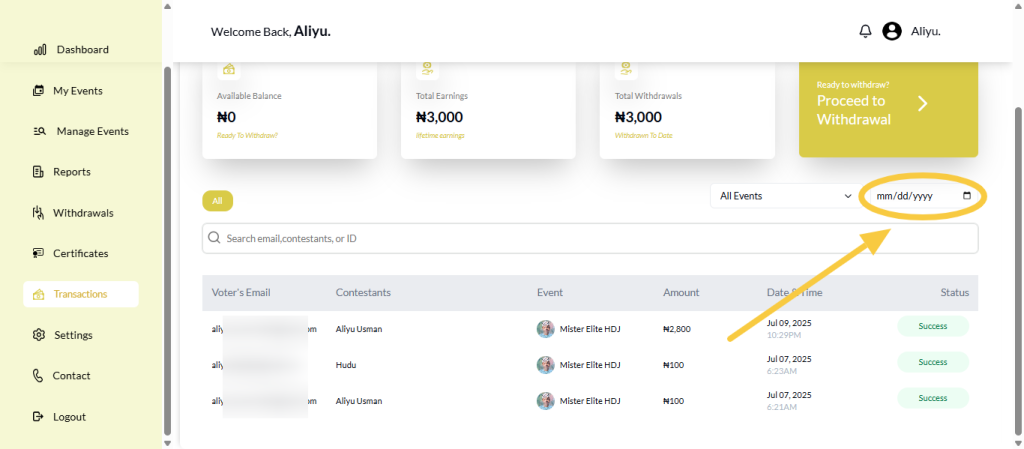Open calendar picker icon in date field
1024x449 pixels.
tap(966, 196)
